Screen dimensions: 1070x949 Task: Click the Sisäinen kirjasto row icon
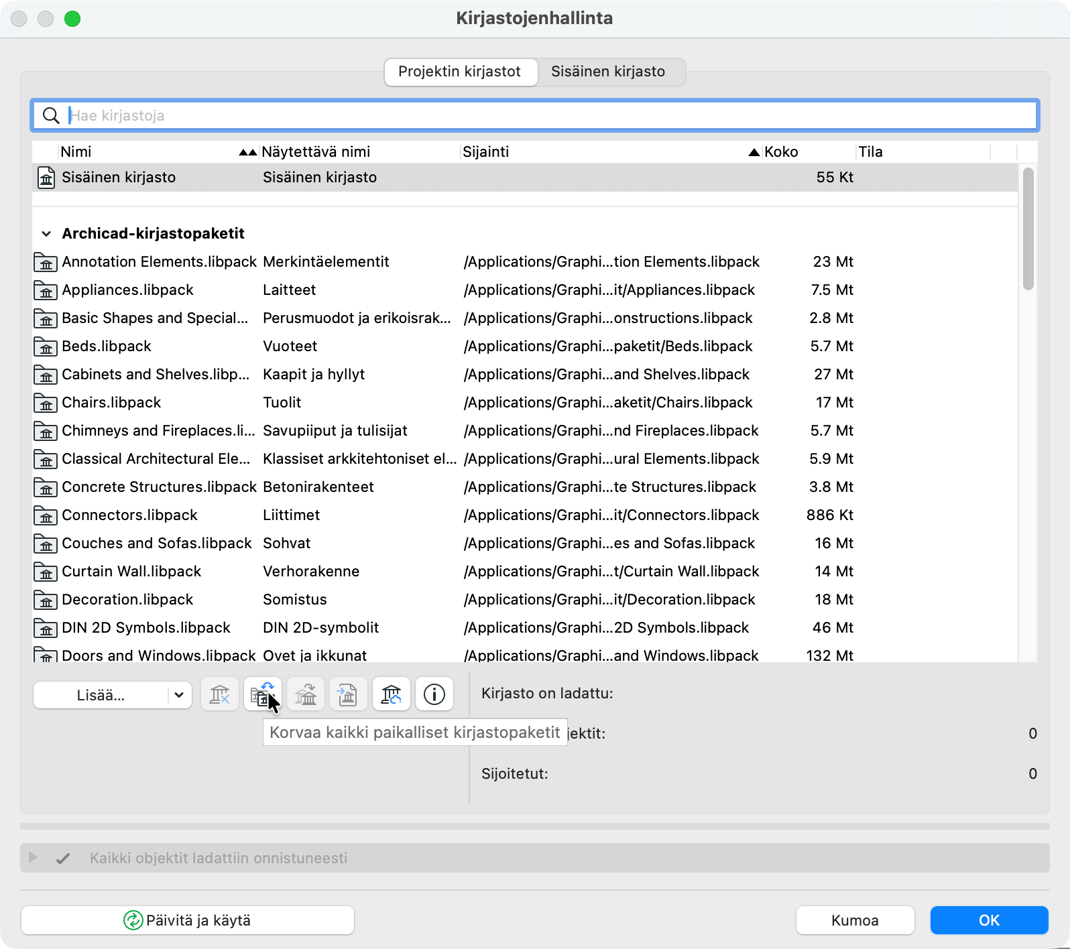pos(46,178)
